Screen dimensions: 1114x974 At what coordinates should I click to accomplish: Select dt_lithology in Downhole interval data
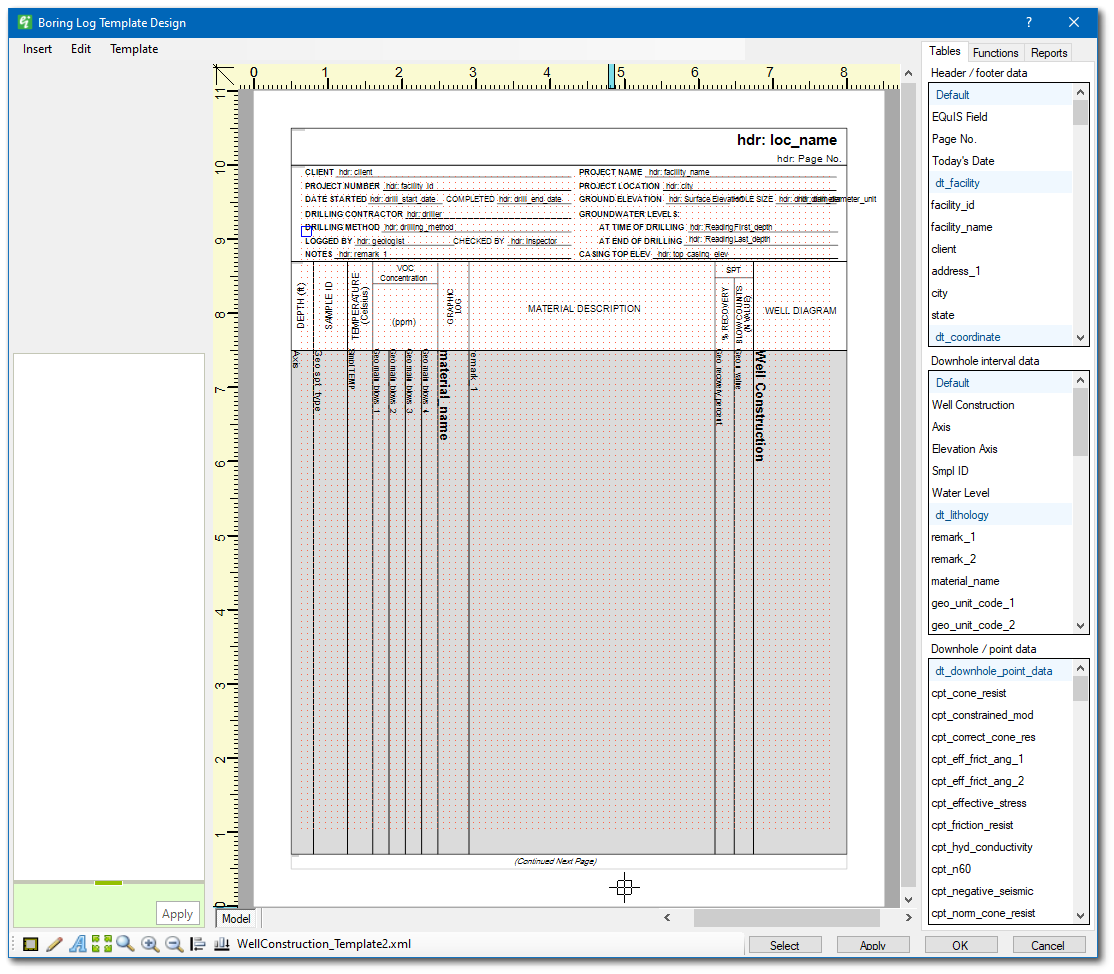961,514
